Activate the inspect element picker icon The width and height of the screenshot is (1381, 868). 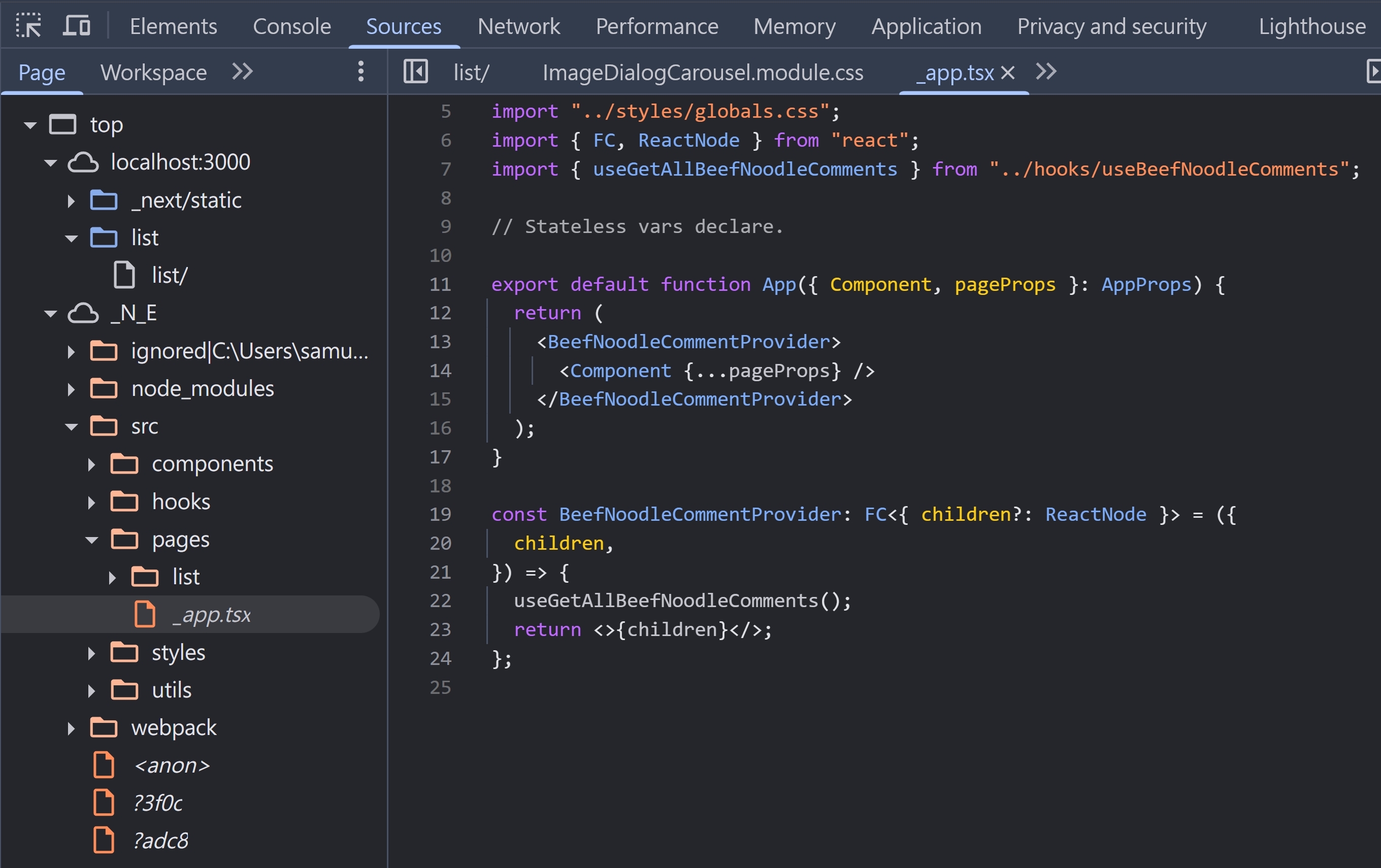tap(28, 26)
